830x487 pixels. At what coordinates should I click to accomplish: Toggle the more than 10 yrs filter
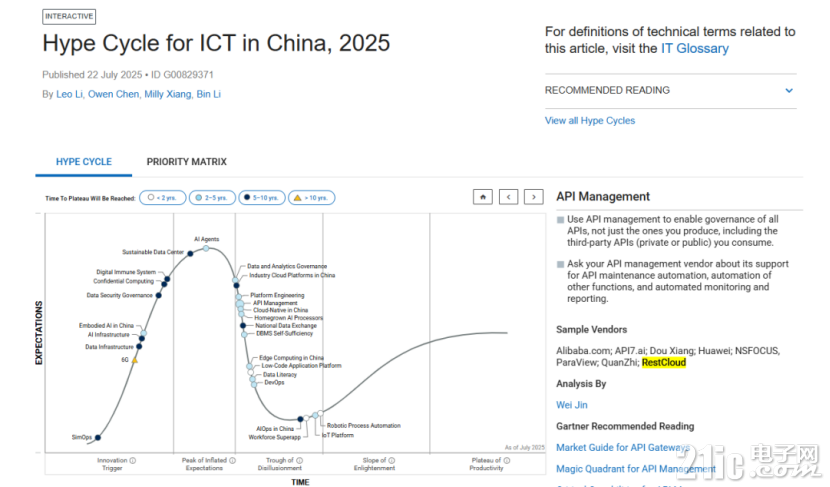coord(311,197)
